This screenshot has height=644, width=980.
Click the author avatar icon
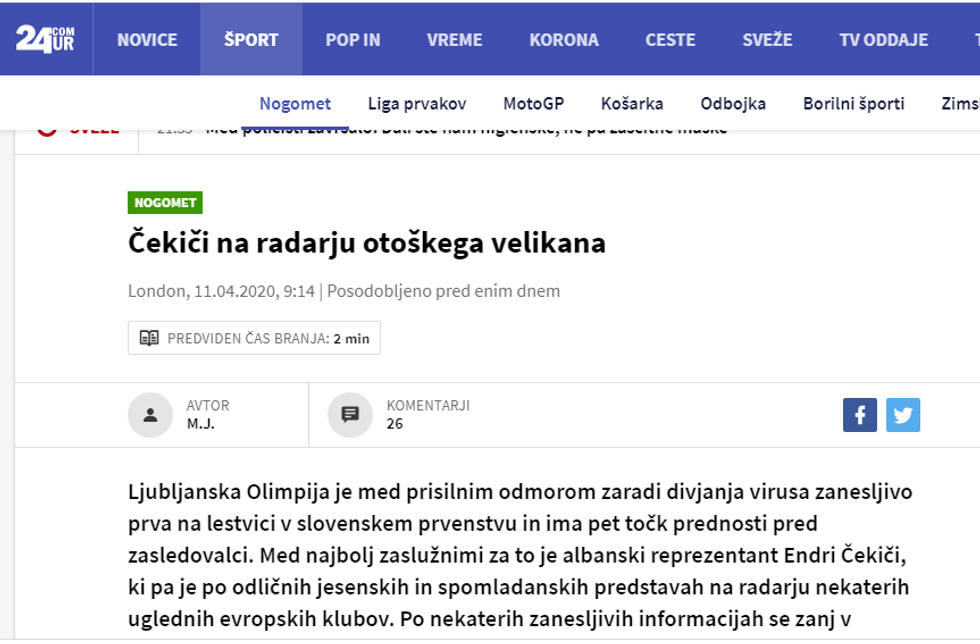coord(151,414)
